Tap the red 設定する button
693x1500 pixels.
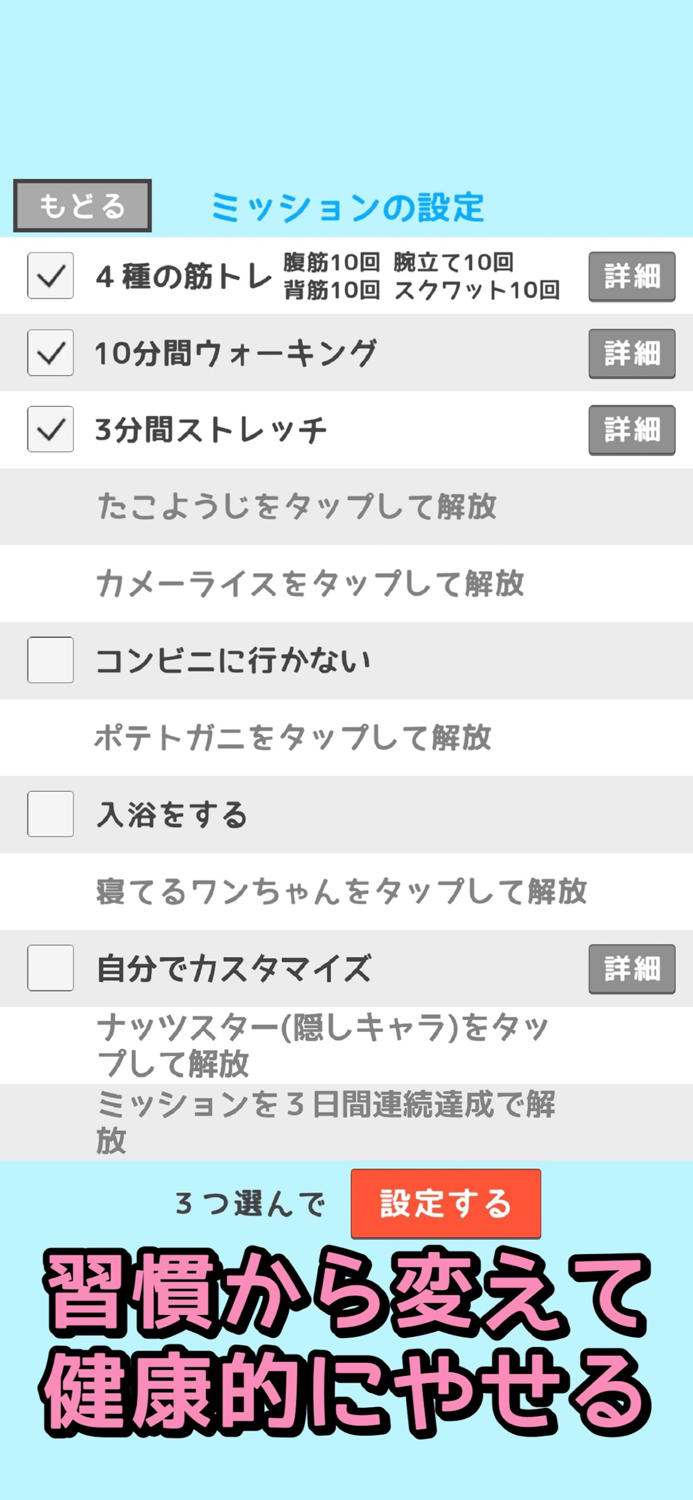pyautogui.click(x=446, y=1204)
